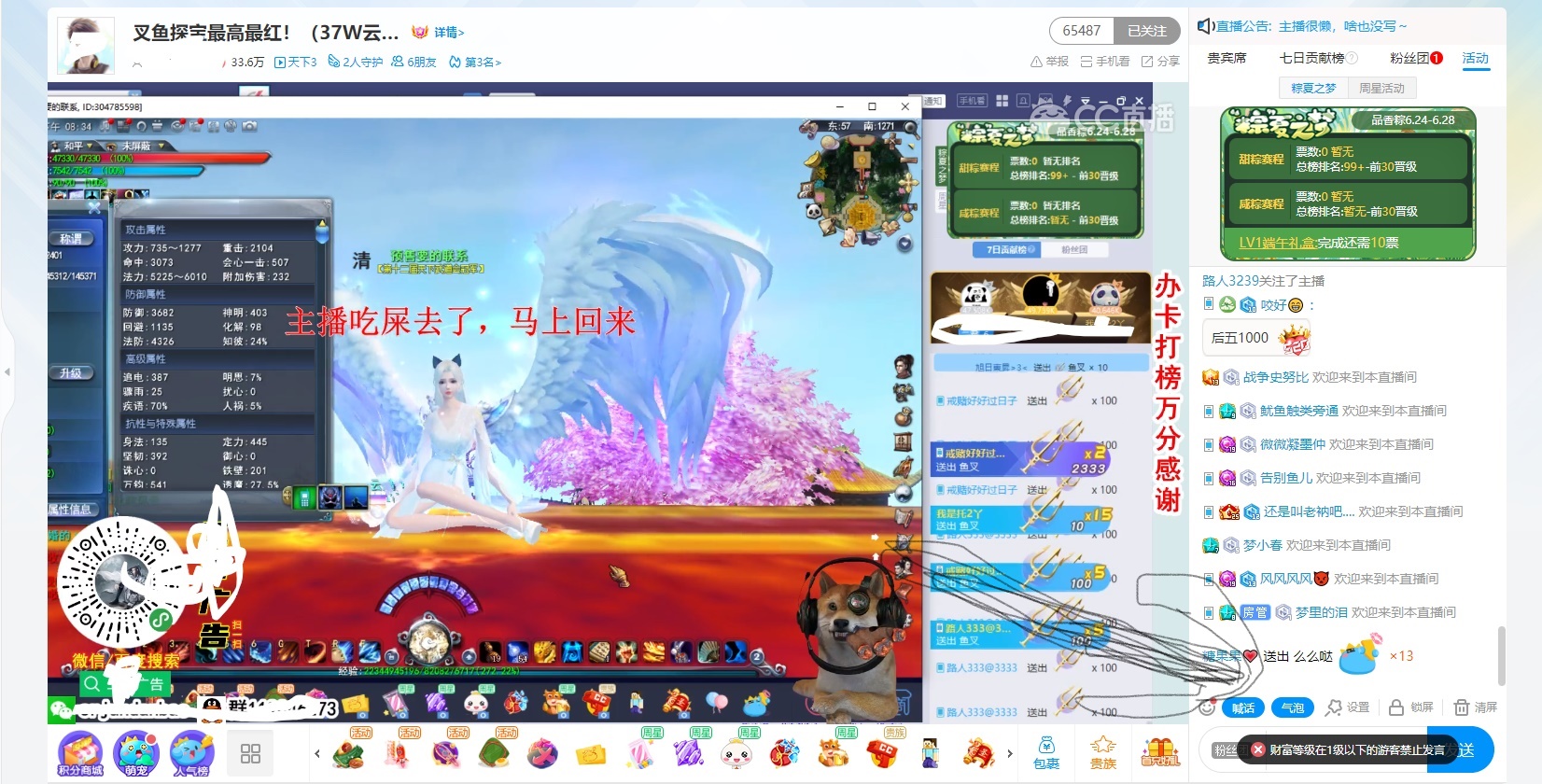
Task: Select the pink firecracker activity gift
Action: coord(398,752)
